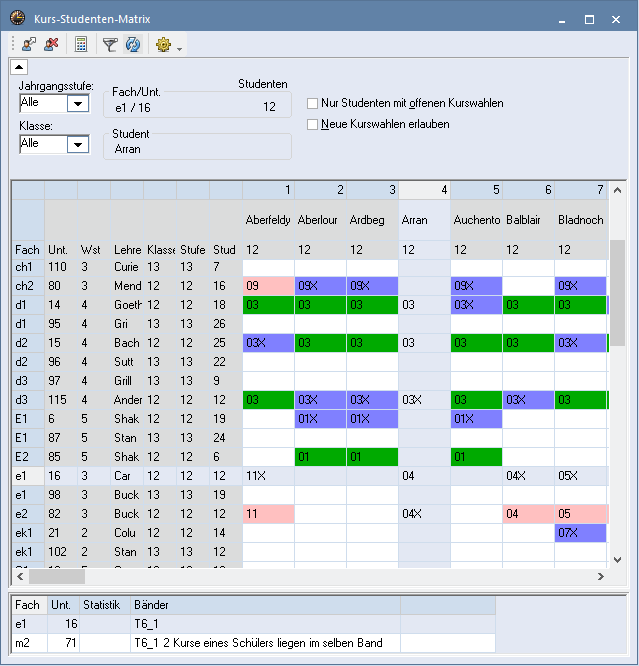Click Unt. value 71 in the bottom table
639x666 pixels.
point(63,643)
